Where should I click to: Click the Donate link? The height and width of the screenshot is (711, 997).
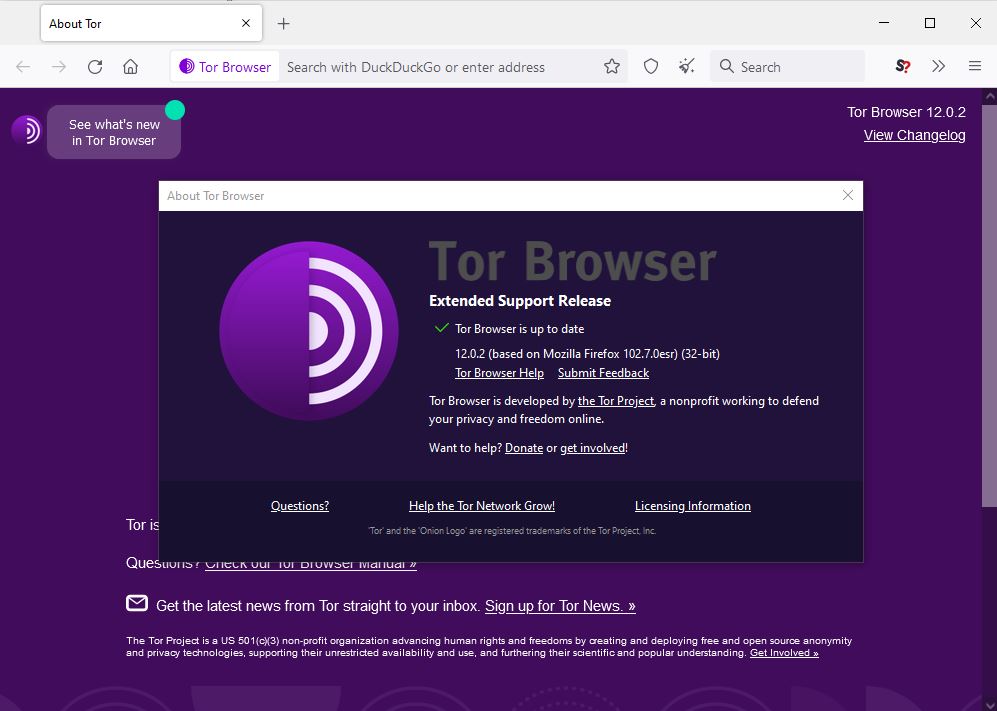point(524,448)
